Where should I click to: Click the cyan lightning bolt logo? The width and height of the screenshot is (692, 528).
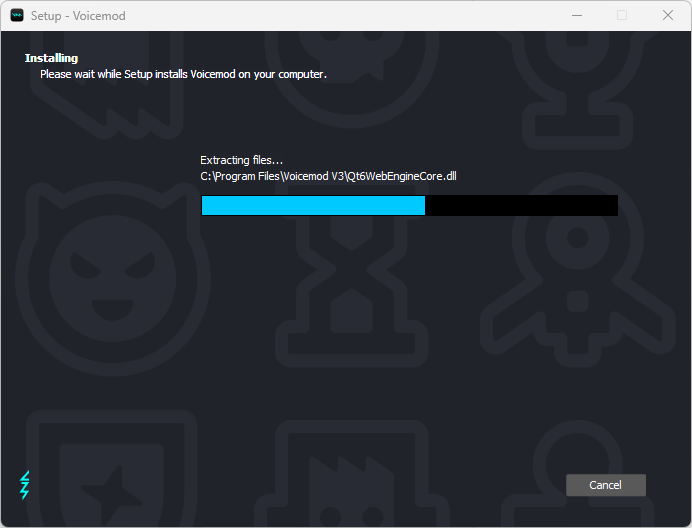25,485
